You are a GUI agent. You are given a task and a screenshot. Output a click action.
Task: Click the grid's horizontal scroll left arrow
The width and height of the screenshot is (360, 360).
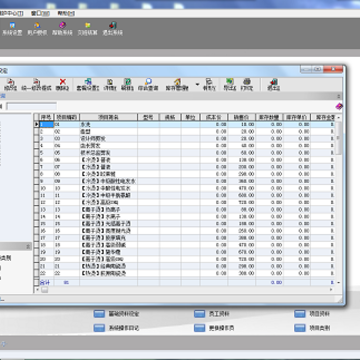[x=37, y=290]
